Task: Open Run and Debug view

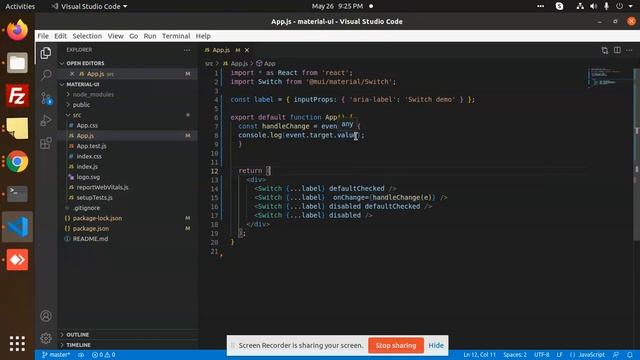Action: 46,120
